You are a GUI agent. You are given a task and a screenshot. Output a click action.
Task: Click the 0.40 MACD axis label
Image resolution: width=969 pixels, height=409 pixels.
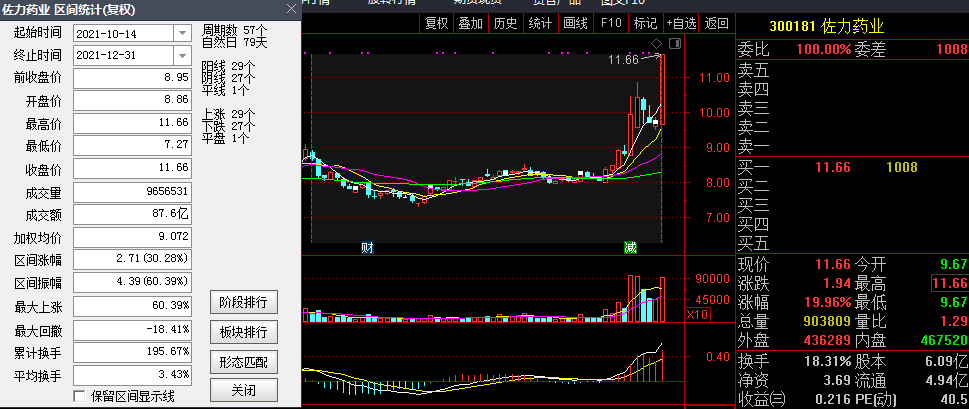717,356
